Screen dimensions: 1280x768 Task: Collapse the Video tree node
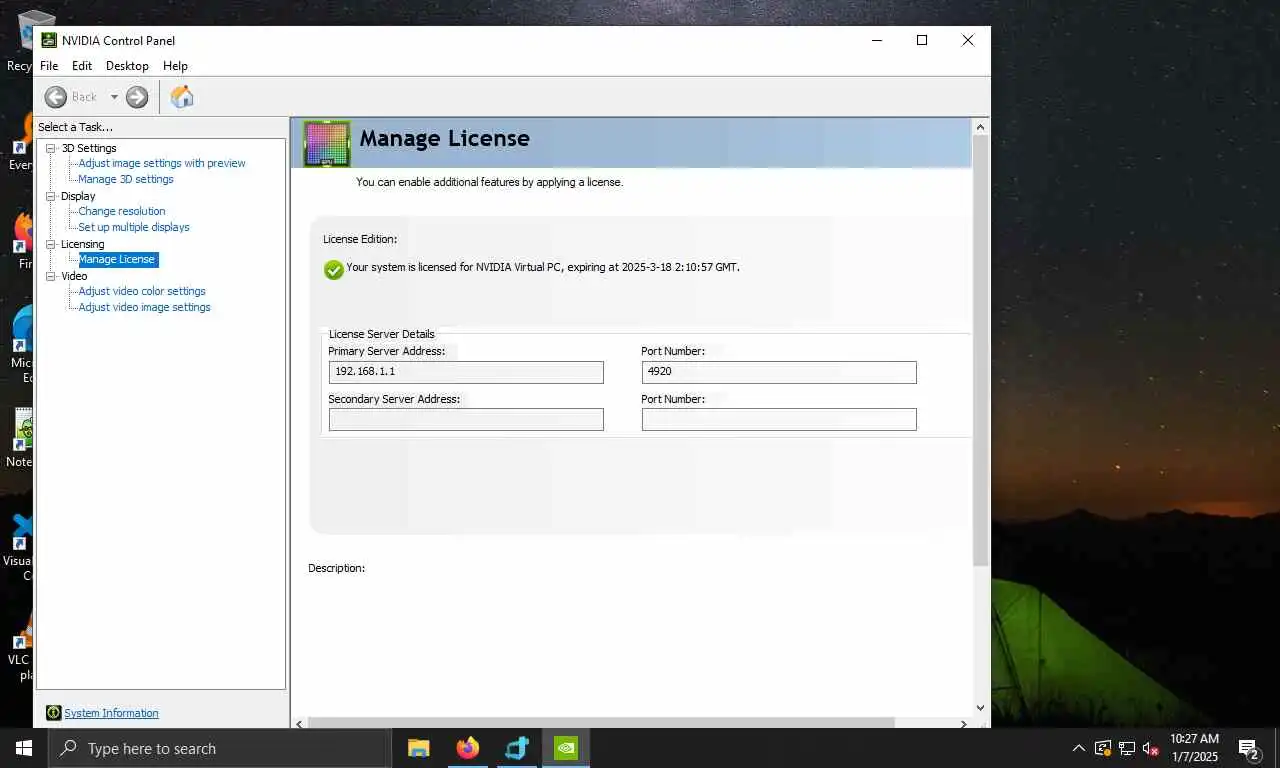coord(51,276)
